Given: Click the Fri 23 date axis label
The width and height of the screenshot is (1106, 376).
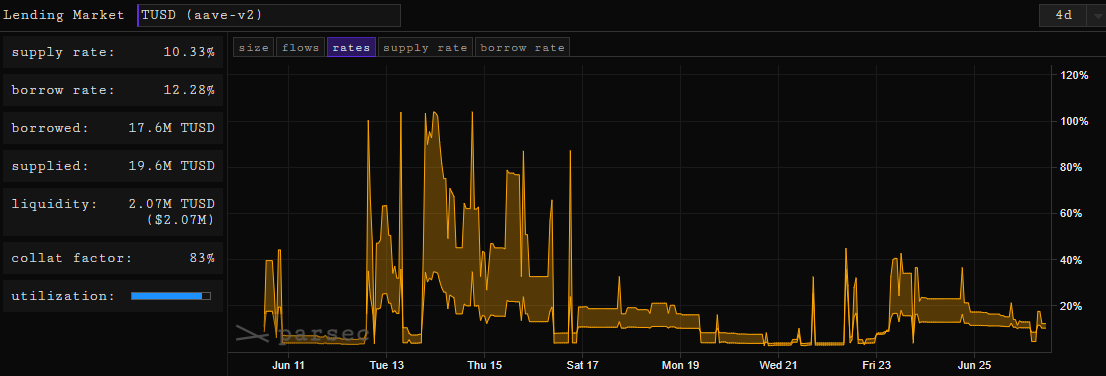Looking at the screenshot, I should point(877,365).
